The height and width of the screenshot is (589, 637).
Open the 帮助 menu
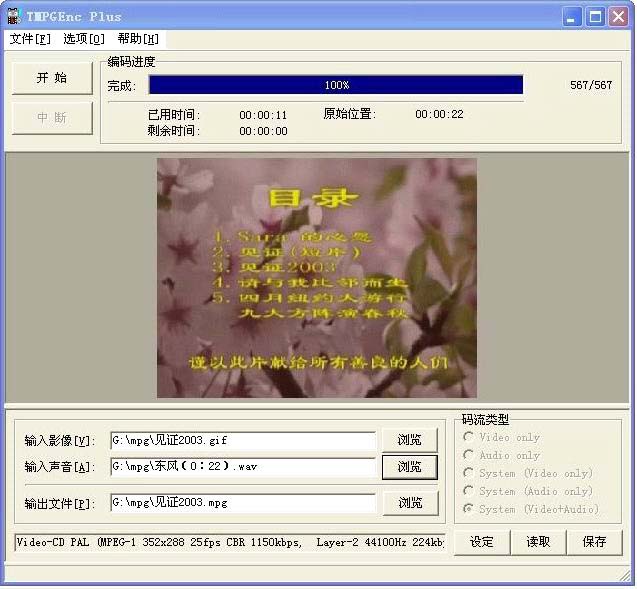(x=138, y=39)
